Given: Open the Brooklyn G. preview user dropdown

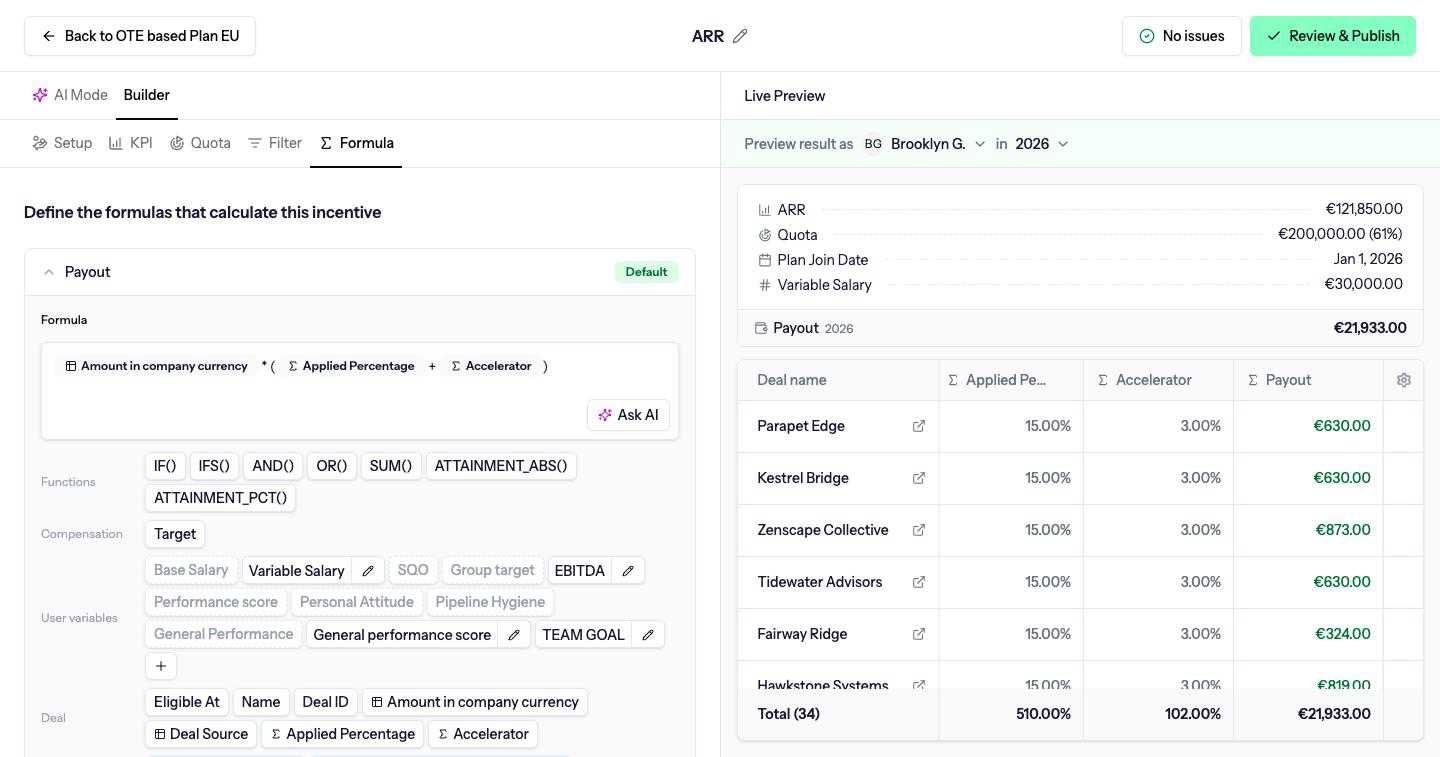Looking at the screenshot, I should pyautogui.click(x=925, y=144).
